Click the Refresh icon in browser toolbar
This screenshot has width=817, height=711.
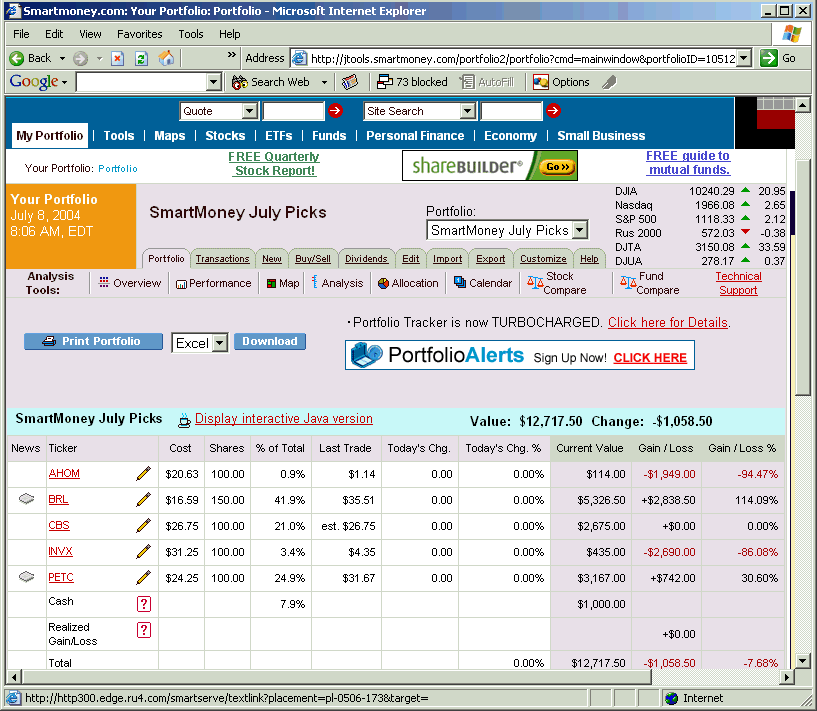[x=141, y=58]
